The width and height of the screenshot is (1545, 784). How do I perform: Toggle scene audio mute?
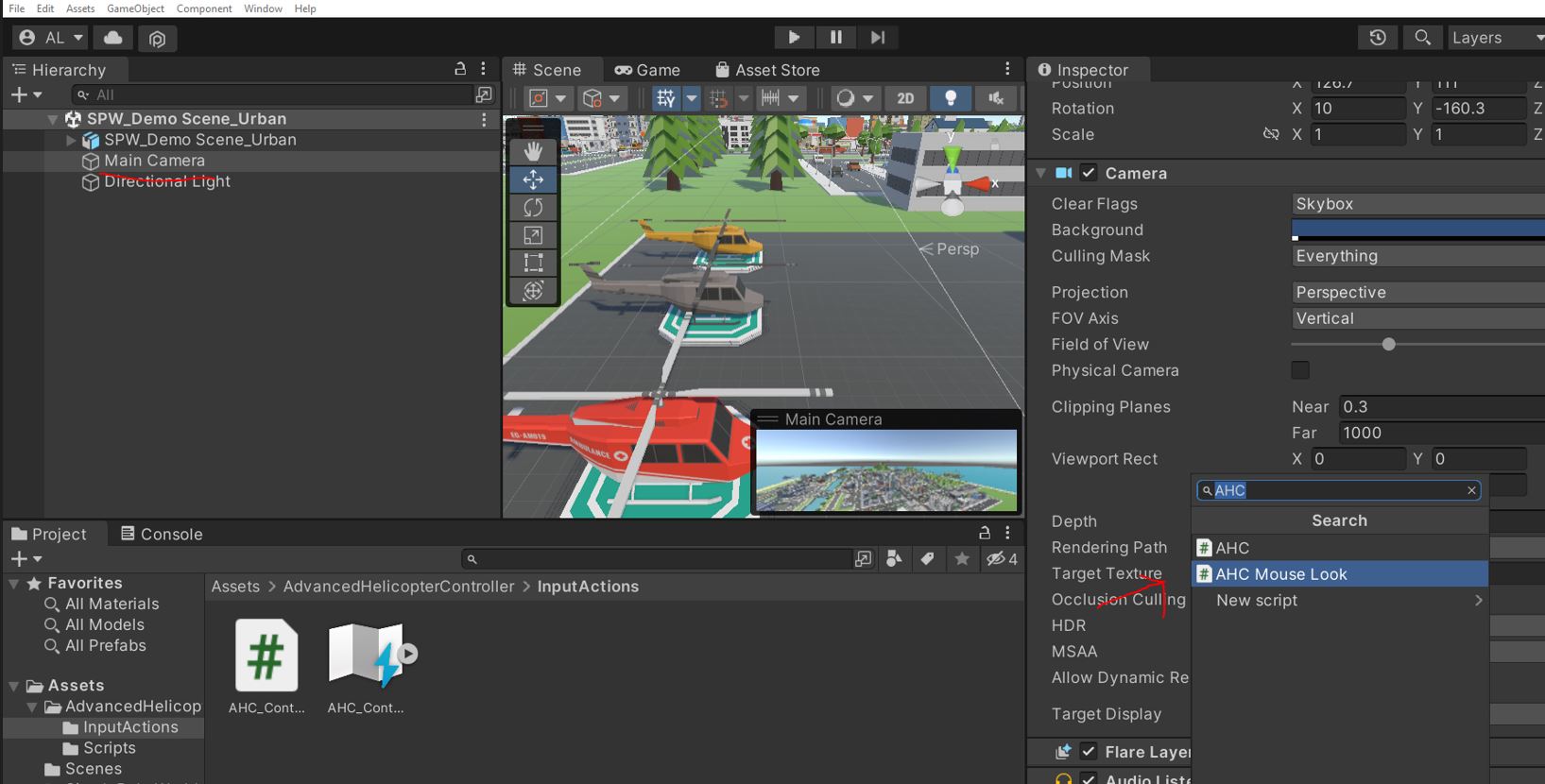996,98
